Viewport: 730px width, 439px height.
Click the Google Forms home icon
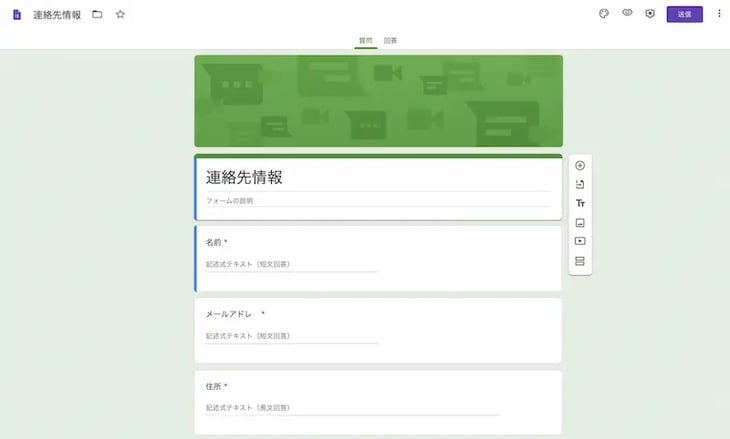16,15
